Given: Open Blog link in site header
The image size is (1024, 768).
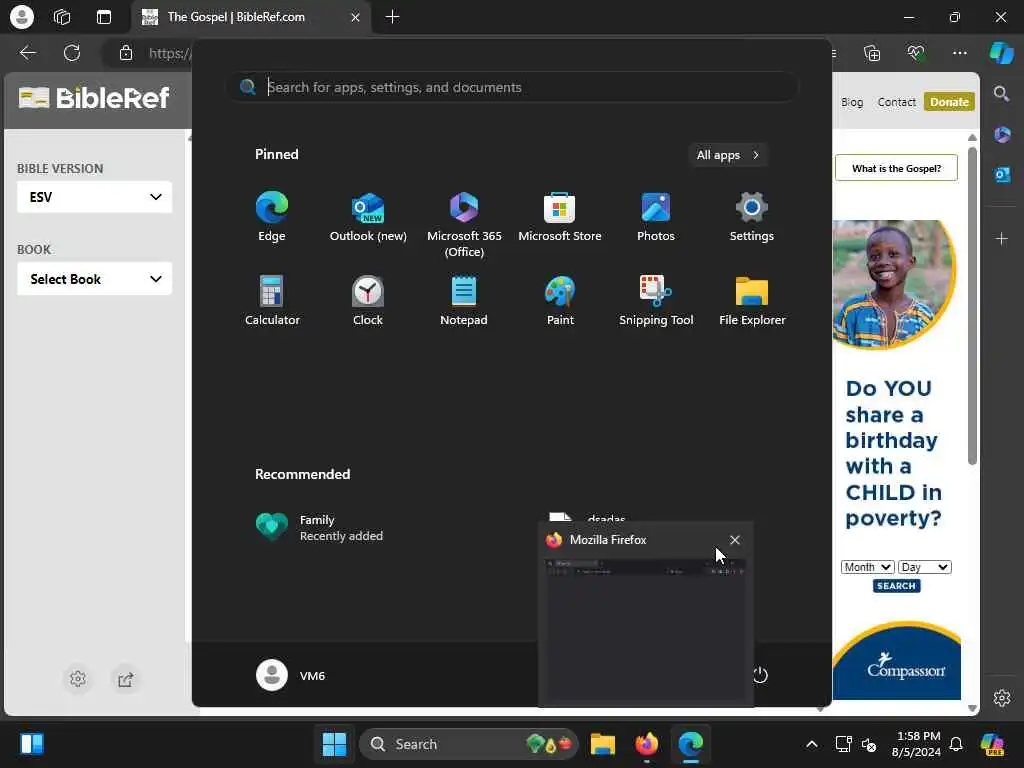Looking at the screenshot, I should click(852, 102).
